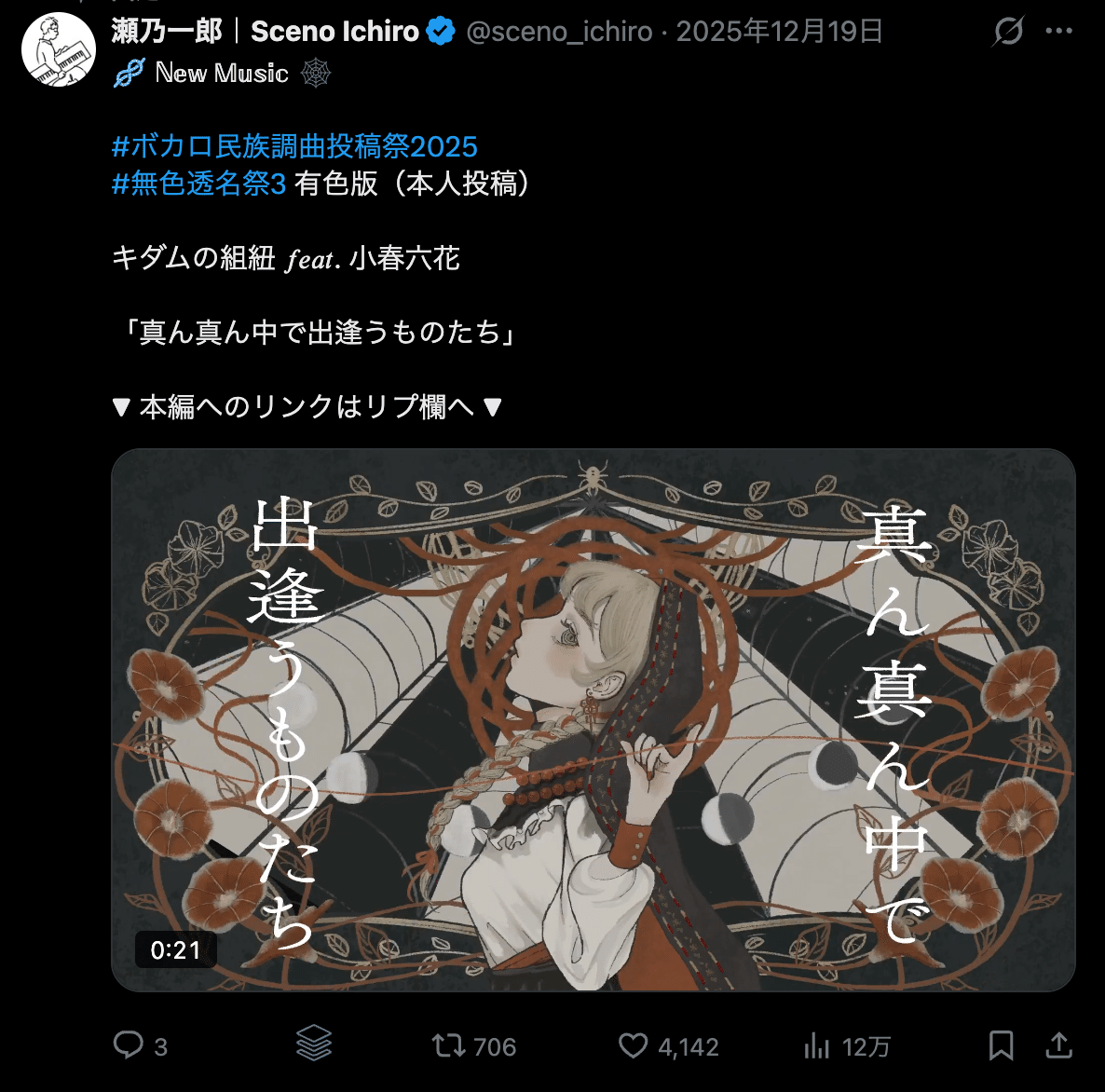
Task: Click the blue verified badge
Action: point(441,32)
